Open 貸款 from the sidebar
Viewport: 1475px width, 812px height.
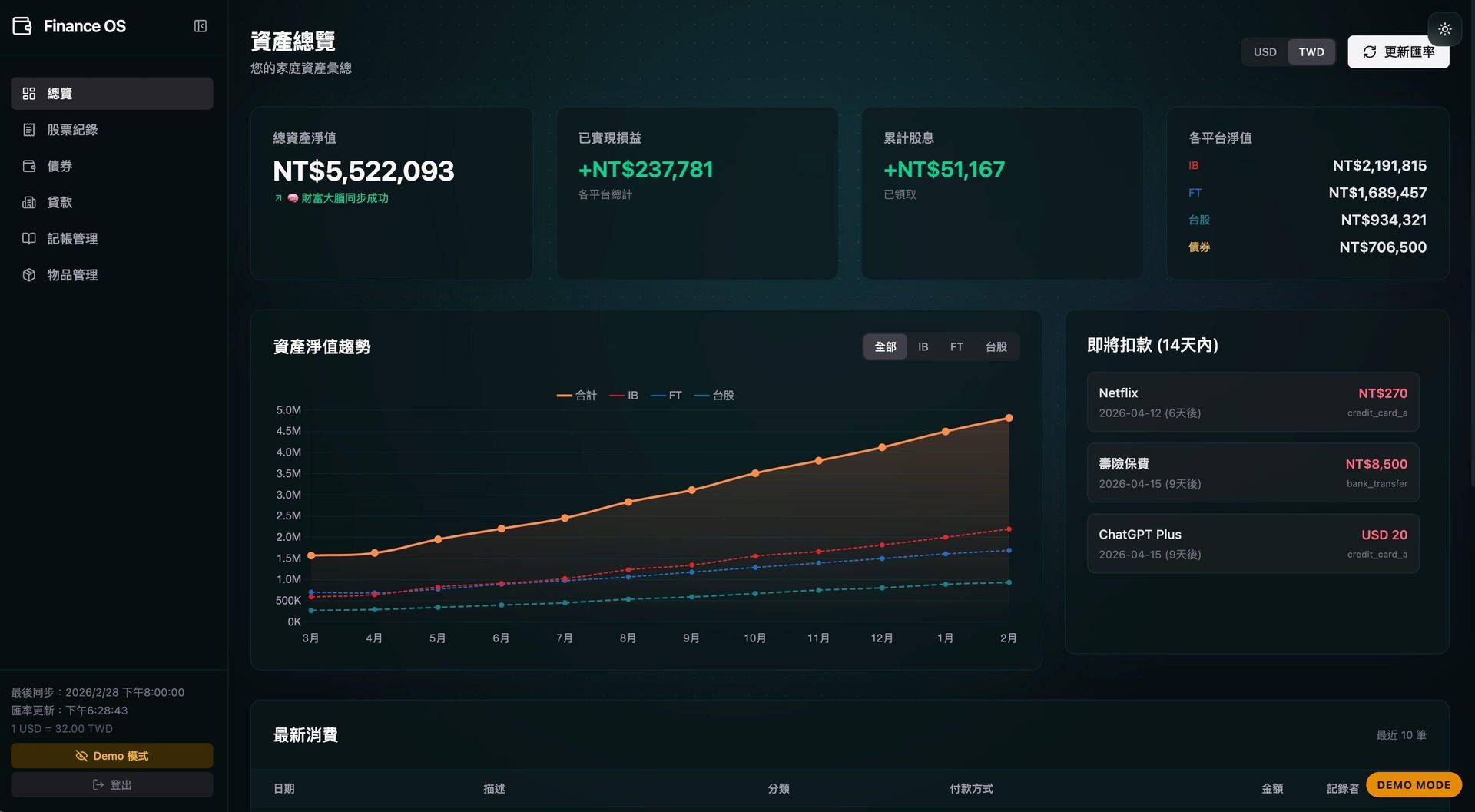coord(61,202)
